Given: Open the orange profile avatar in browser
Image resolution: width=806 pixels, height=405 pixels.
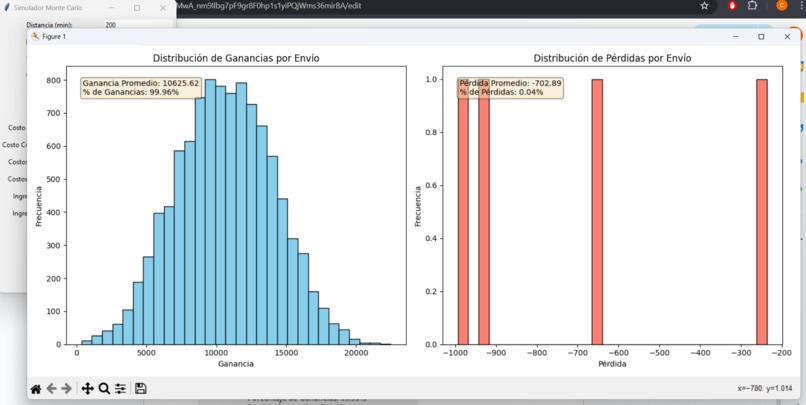Looking at the screenshot, I should pos(781,6).
